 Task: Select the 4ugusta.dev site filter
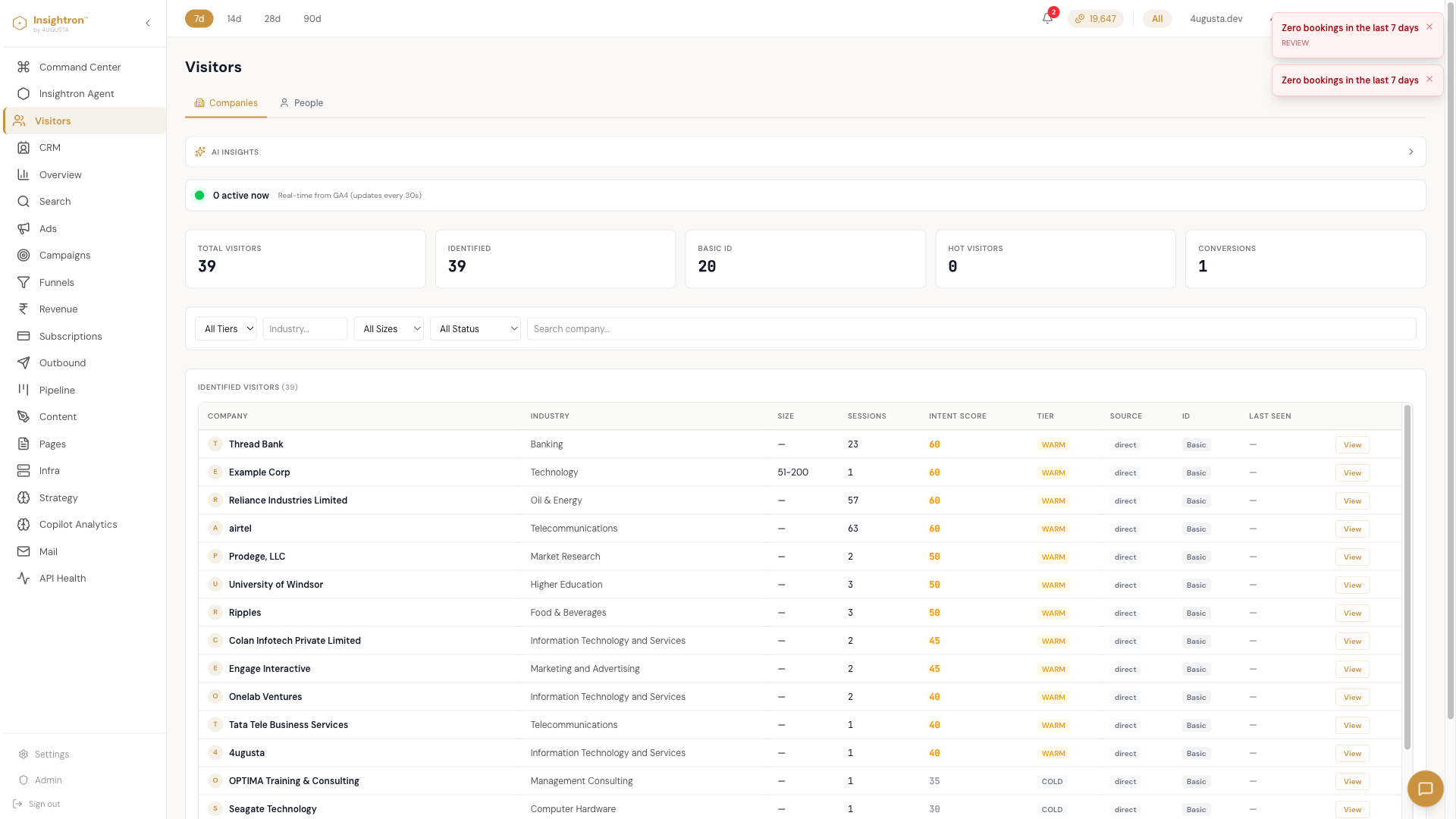(1216, 18)
